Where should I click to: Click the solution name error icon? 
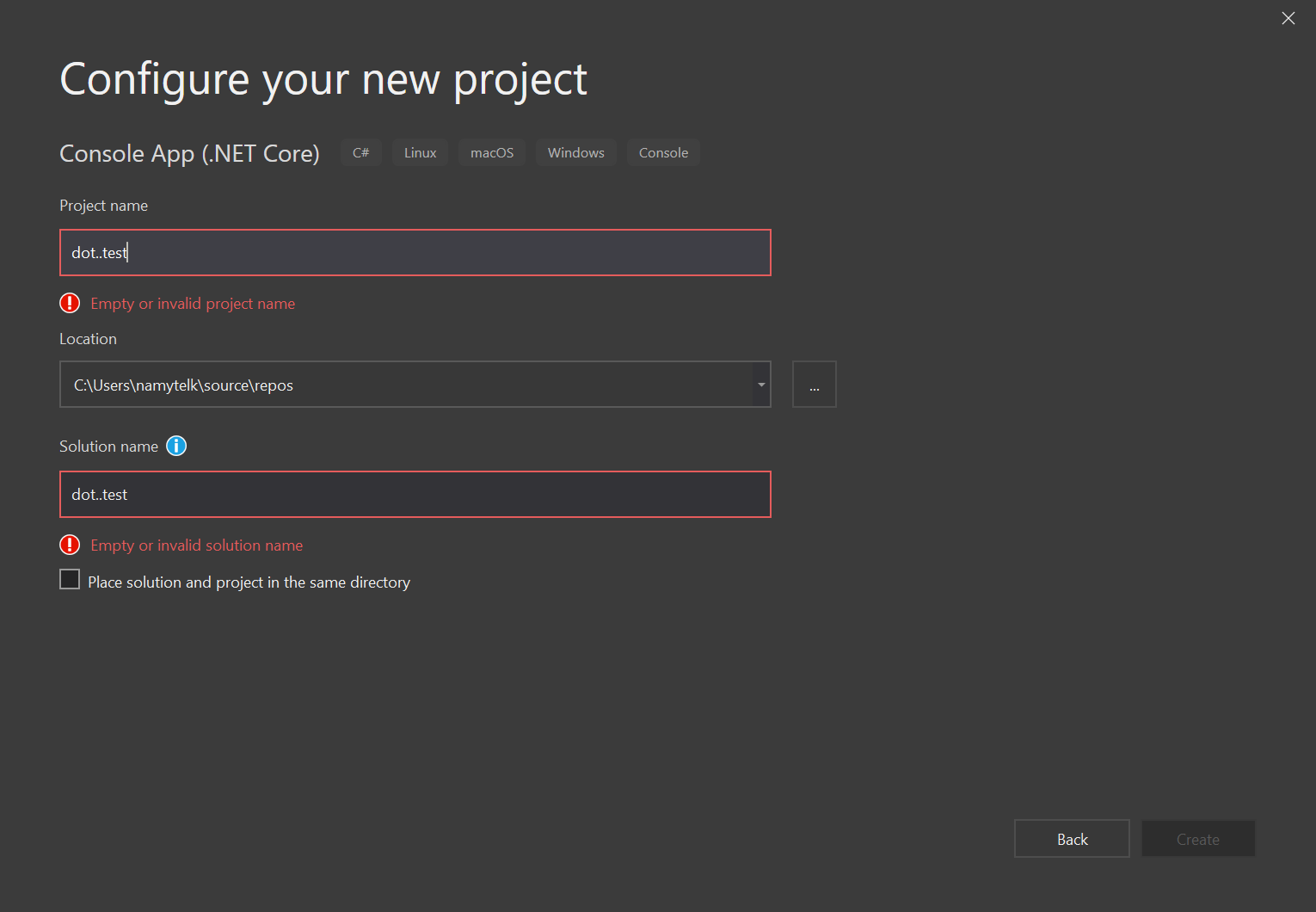click(x=70, y=545)
